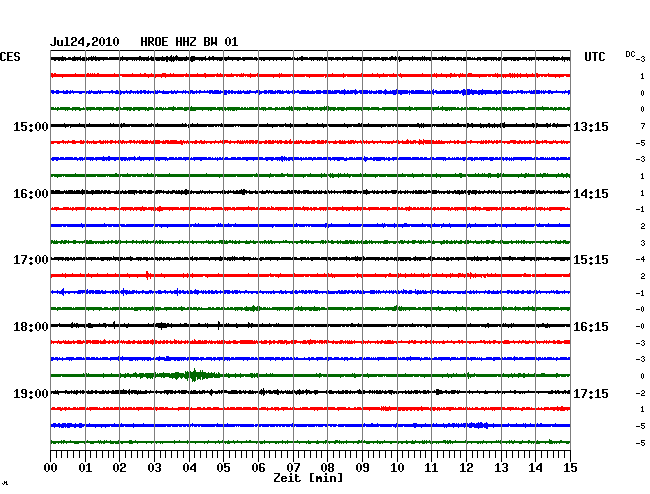The height and width of the screenshot is (494, 650).
Task: Click the 15:00 CES time label
Action: [31, 126]
